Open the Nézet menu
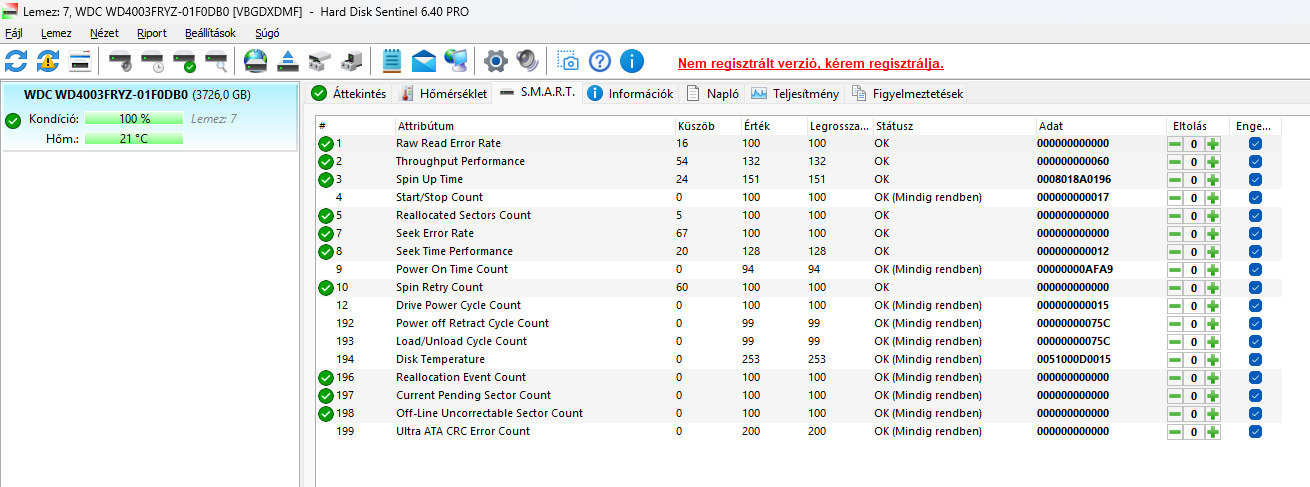Screen dimensions: 1310x487 coord(104,33)
